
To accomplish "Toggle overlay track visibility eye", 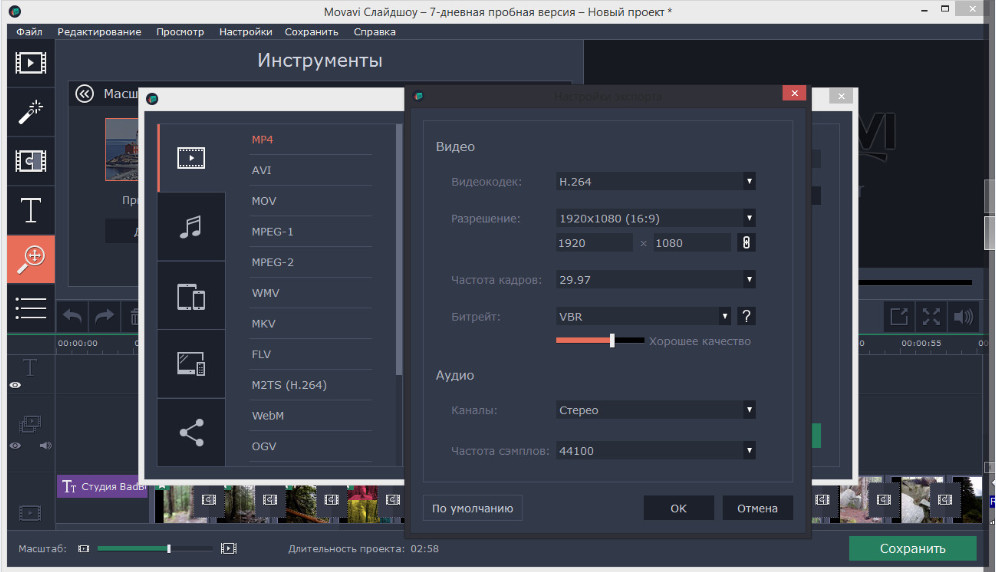I will click(x=15, y=446).
